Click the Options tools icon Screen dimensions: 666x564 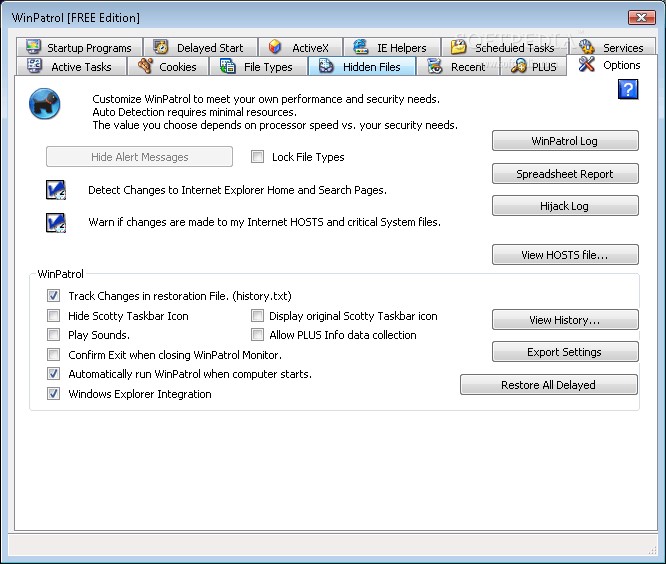point(587,64)
